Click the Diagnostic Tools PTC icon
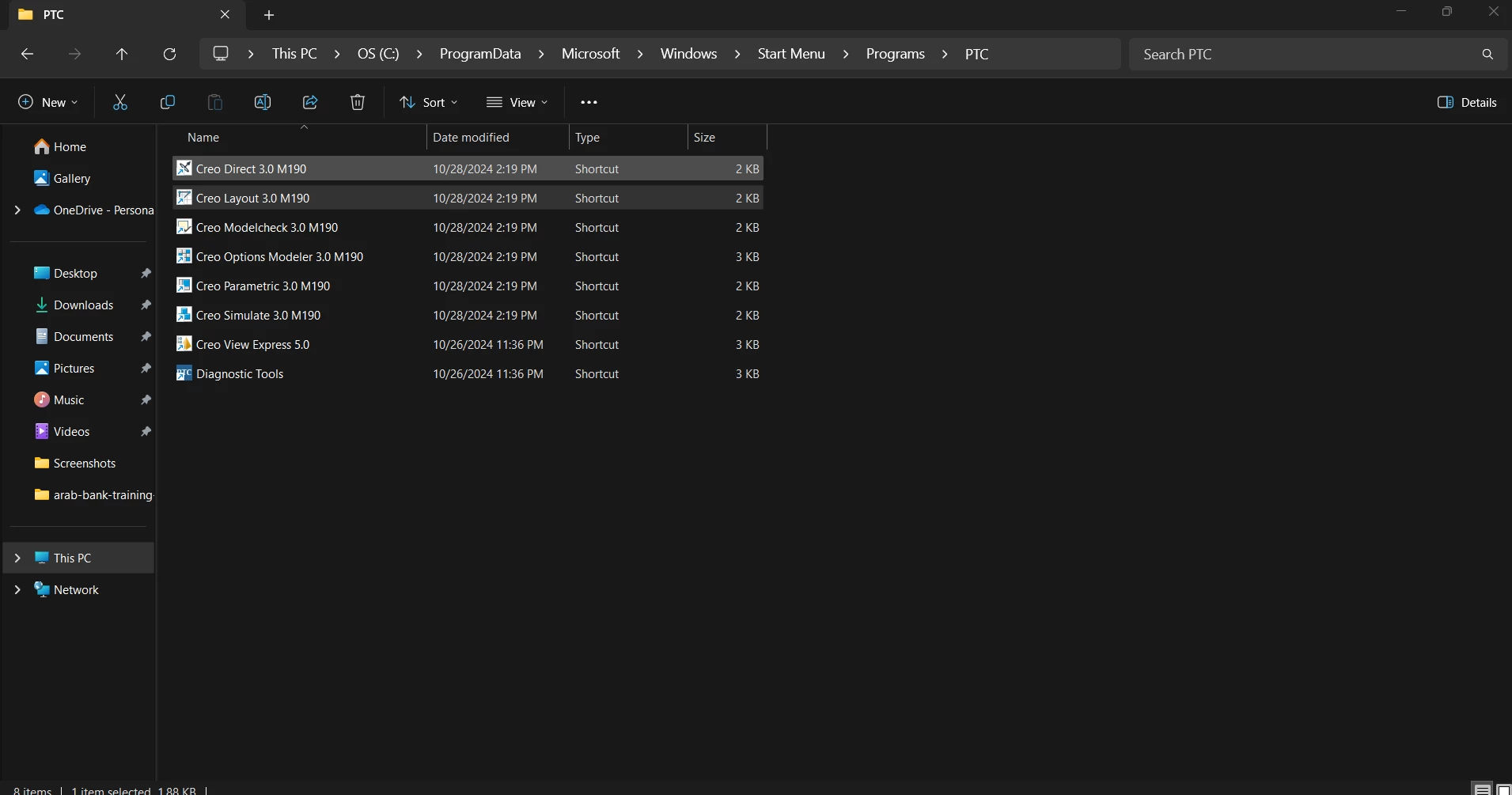Screen dimensions: 1512x795 (x=184, y=373)
